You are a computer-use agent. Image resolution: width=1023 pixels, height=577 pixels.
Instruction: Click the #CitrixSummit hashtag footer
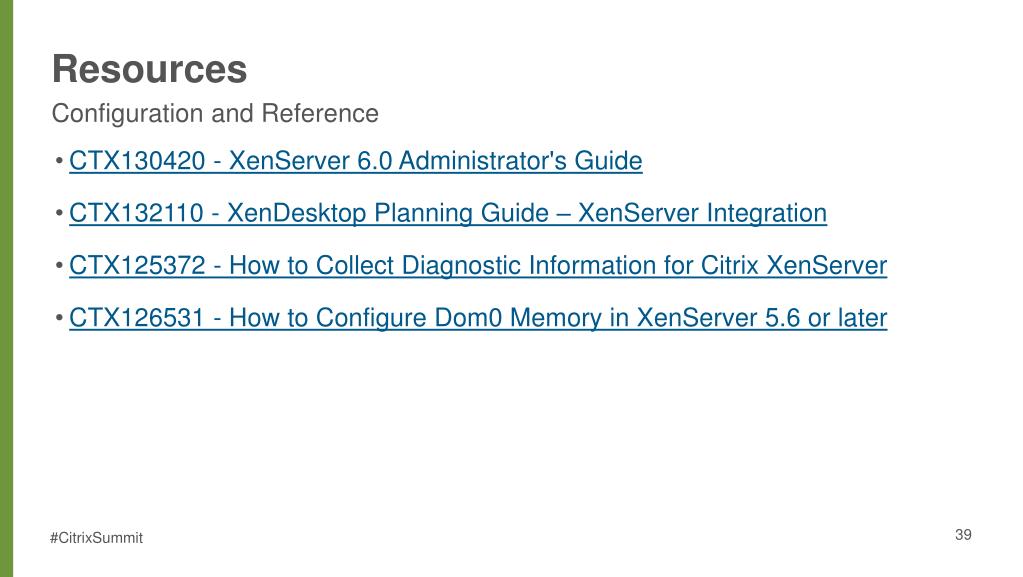click(x=97, y=538)
